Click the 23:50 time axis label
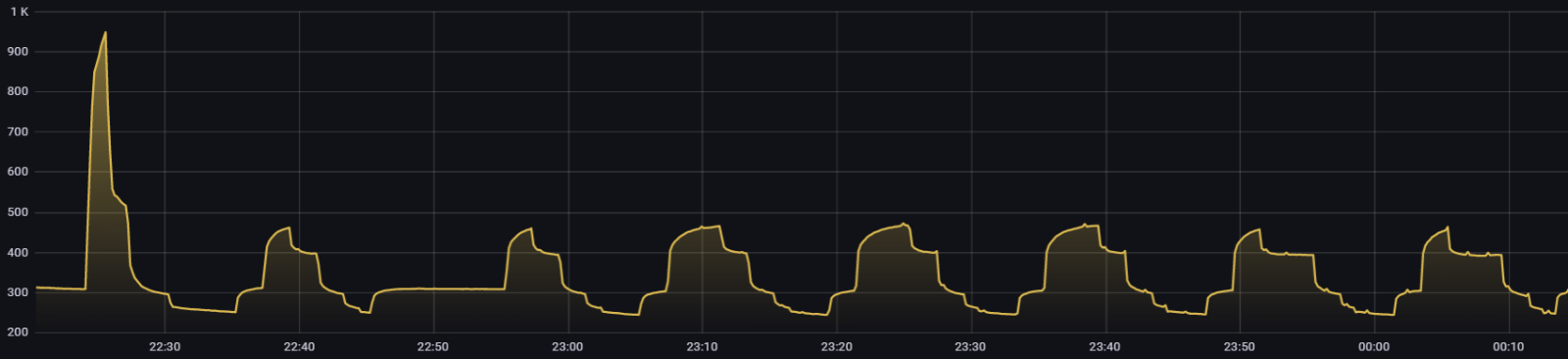 coord(1239,346)
